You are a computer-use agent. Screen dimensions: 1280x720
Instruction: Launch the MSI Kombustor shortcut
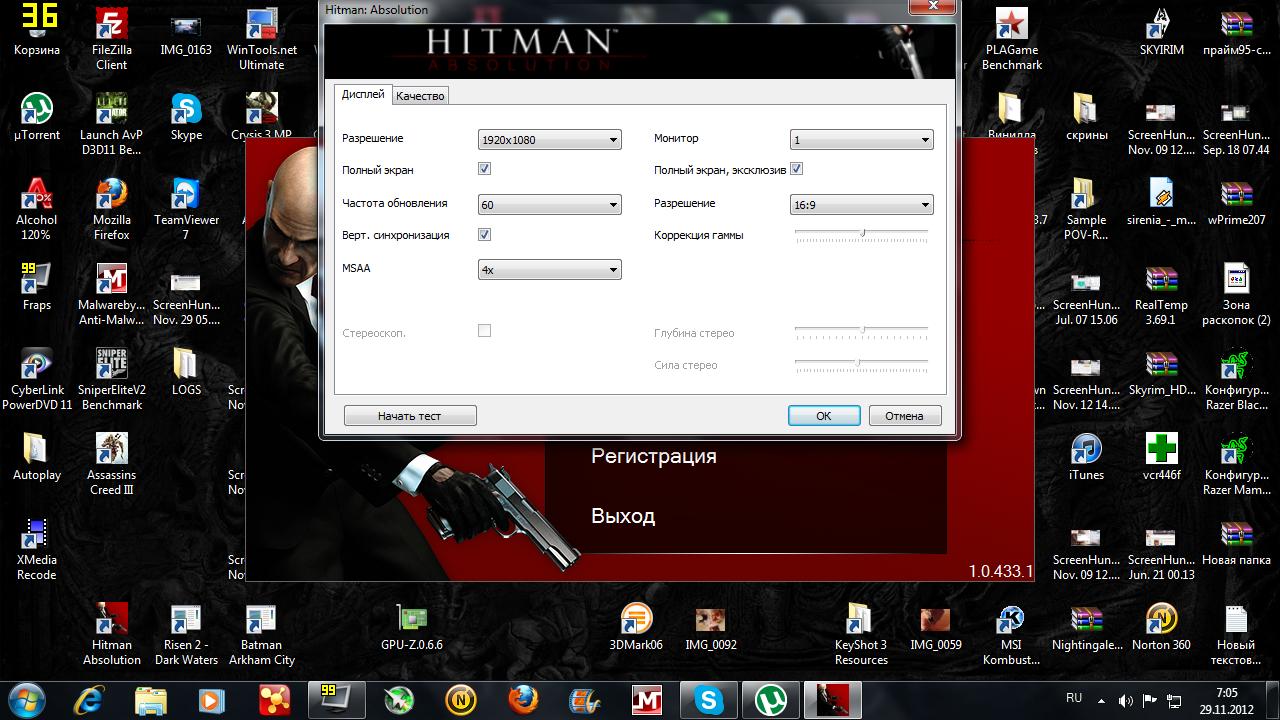click(x=1011, y=620)
